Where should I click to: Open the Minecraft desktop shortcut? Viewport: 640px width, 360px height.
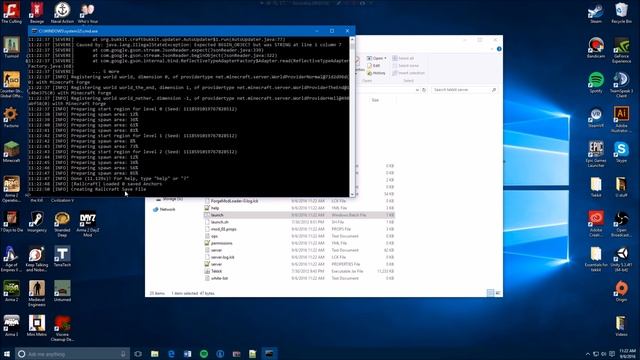11,152
